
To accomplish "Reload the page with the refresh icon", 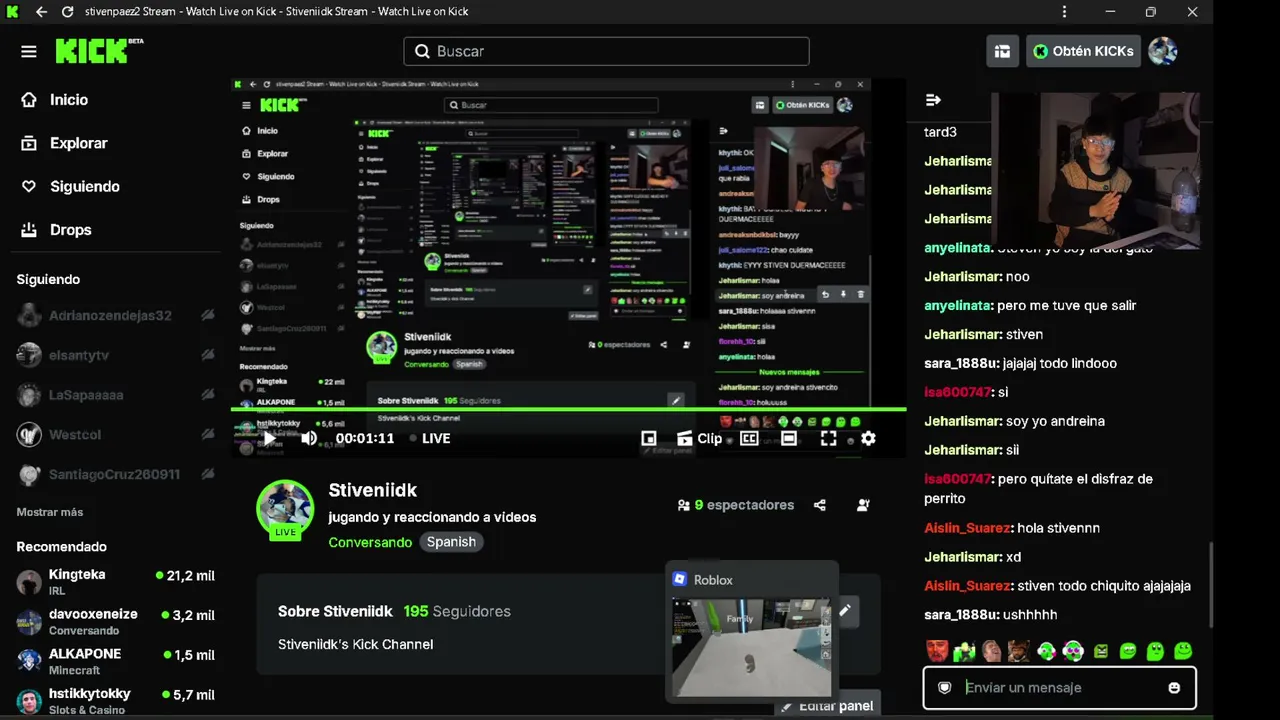I will tap(67, 12).
